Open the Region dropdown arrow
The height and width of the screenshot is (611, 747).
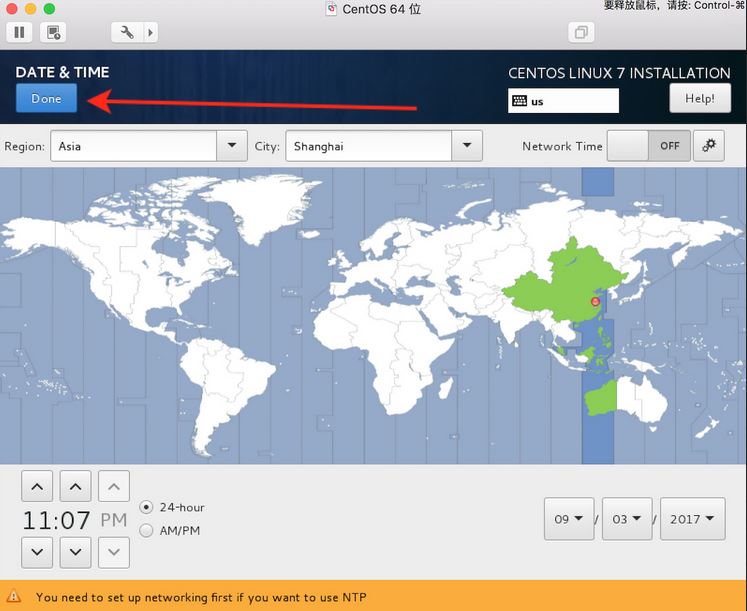click(x=232, y=146)
